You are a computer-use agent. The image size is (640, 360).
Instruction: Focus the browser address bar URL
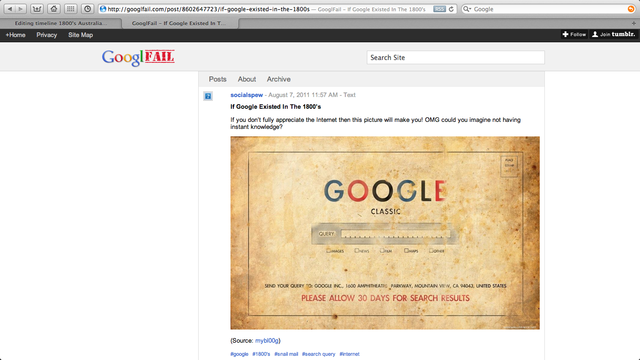tap(208, 9)
